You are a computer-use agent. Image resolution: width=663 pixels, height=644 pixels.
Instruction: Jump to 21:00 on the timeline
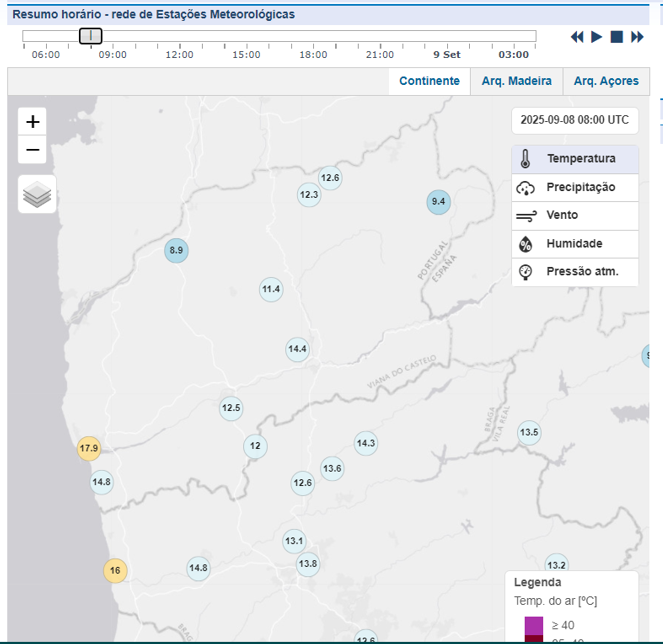[x=380, y=55]
